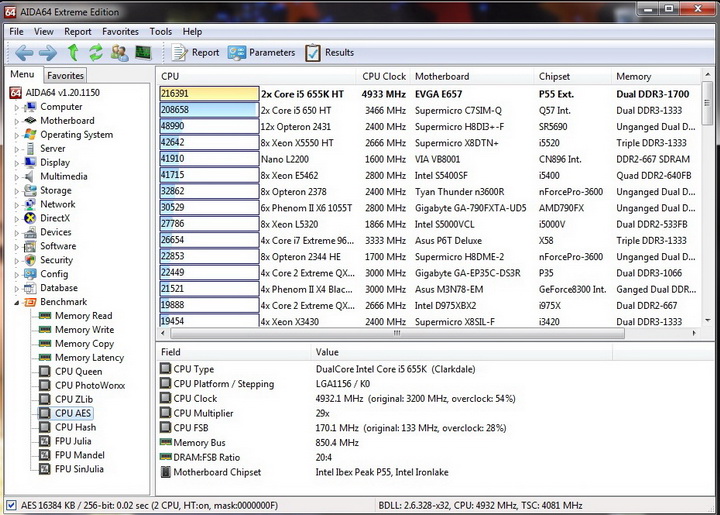
Task: Expand the Motherboard tree node
Action: 15,121
